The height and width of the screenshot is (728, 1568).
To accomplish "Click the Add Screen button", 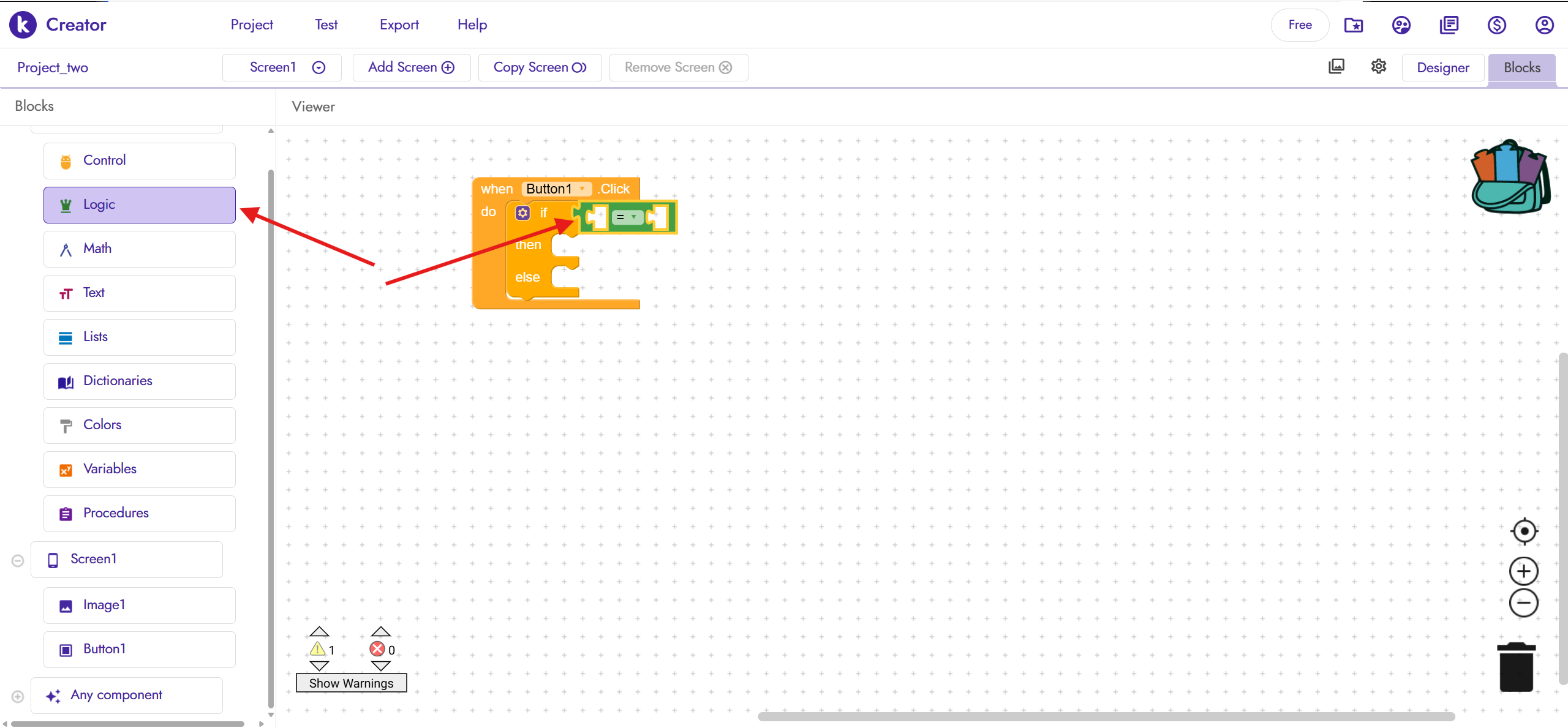I will 411,67.
